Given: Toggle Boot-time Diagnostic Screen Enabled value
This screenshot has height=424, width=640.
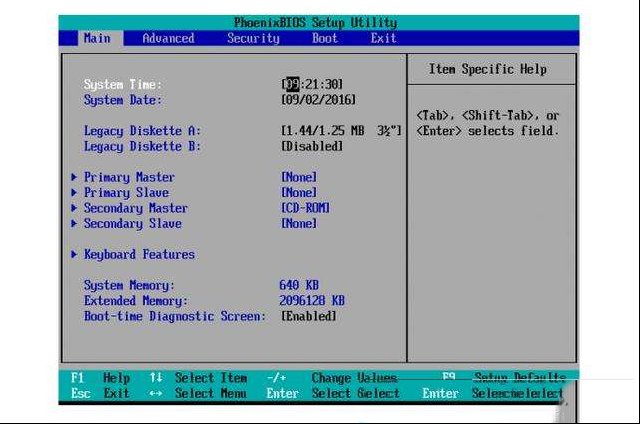Looking at the screenshot, I should pos(309,316).
